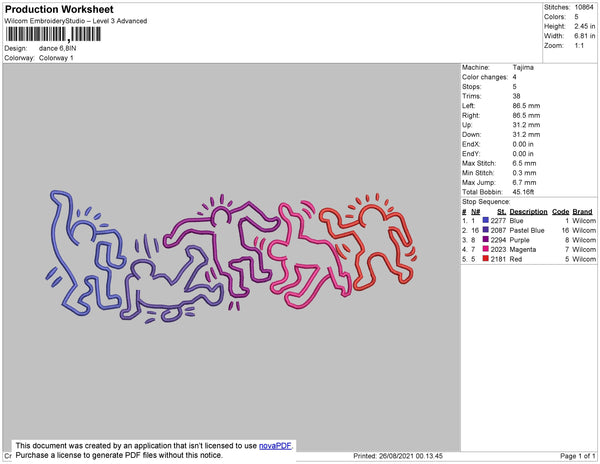
Task: Click the Up value '31.2 mm'
Action: [526, 125]
